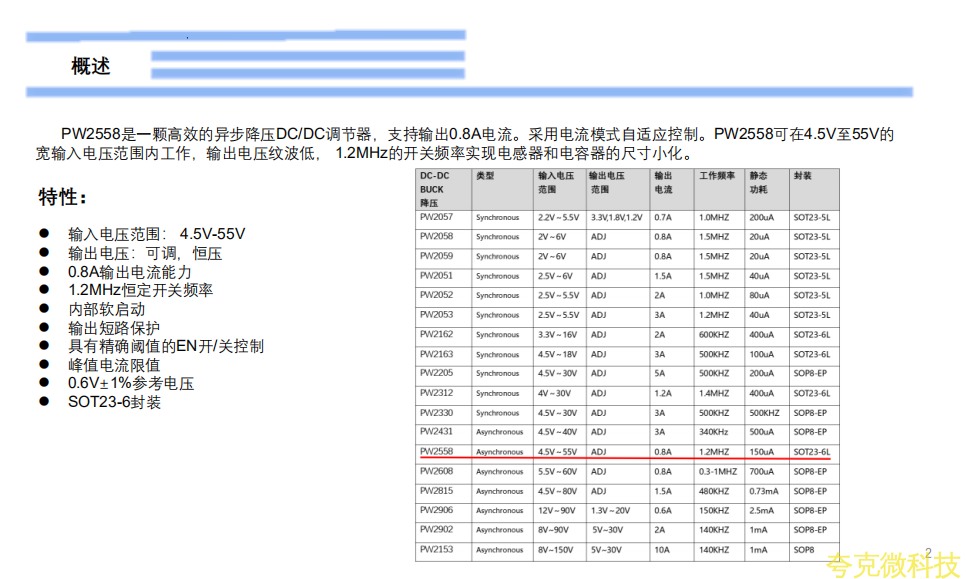Select the PW2906 table cell
Viewport: 966px width, 579px height.
coord(436,510)
